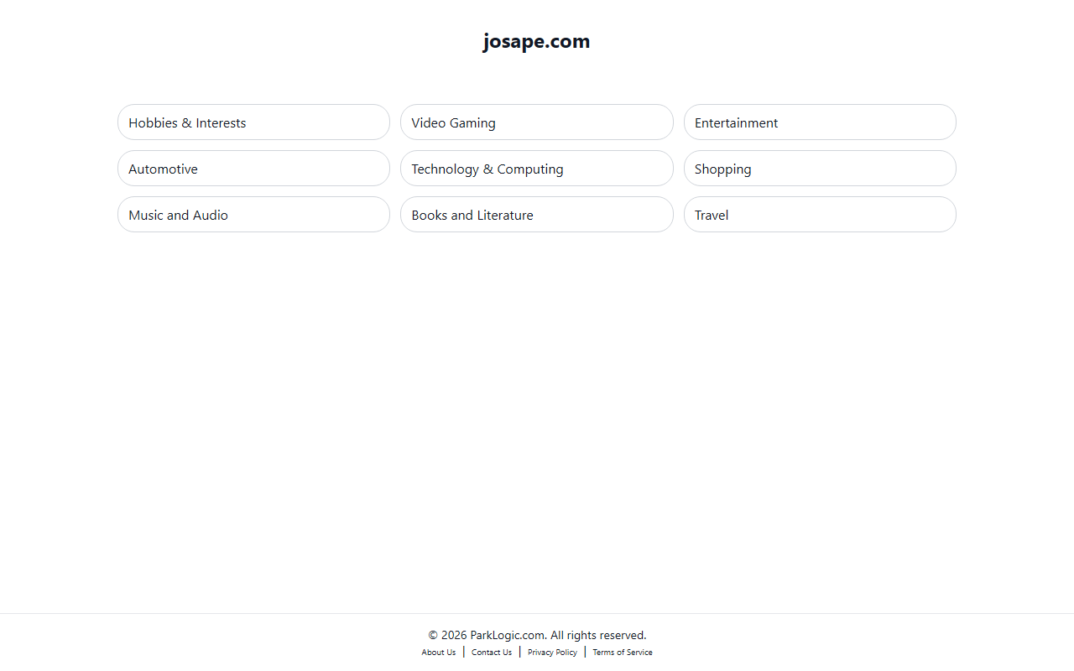
Task: Choose the Automotive category
Action: pos(253,168)
